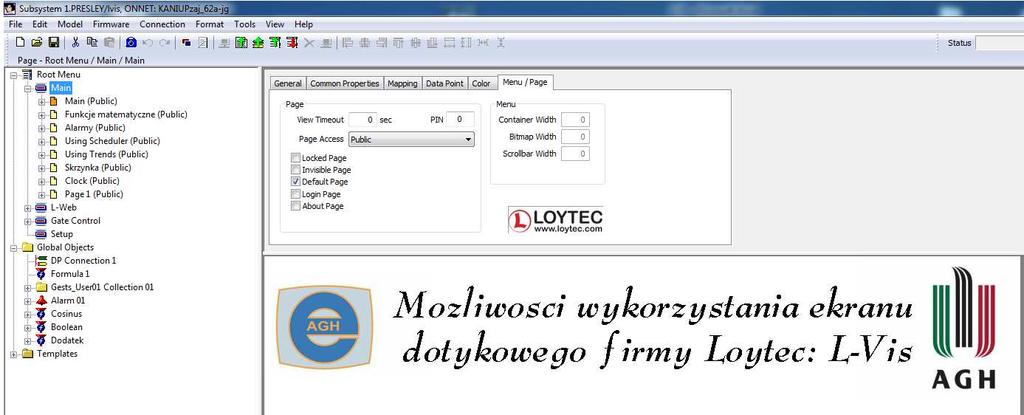The height and width of the screenshot is (415, 1024).
Task: Expand the Alarm 01 node
Action: point(27,301)
